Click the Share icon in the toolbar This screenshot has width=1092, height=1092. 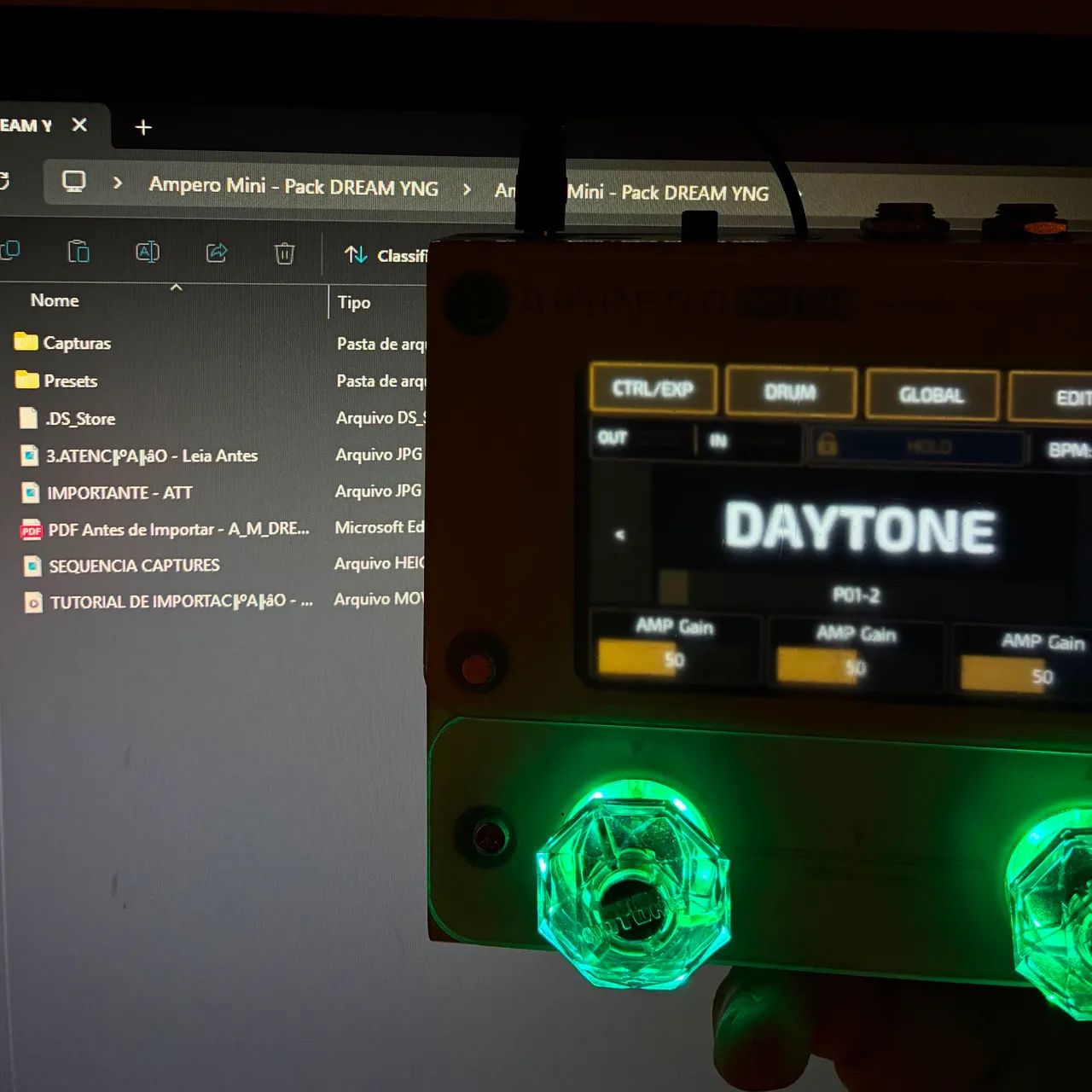click(x=217, y=253)
